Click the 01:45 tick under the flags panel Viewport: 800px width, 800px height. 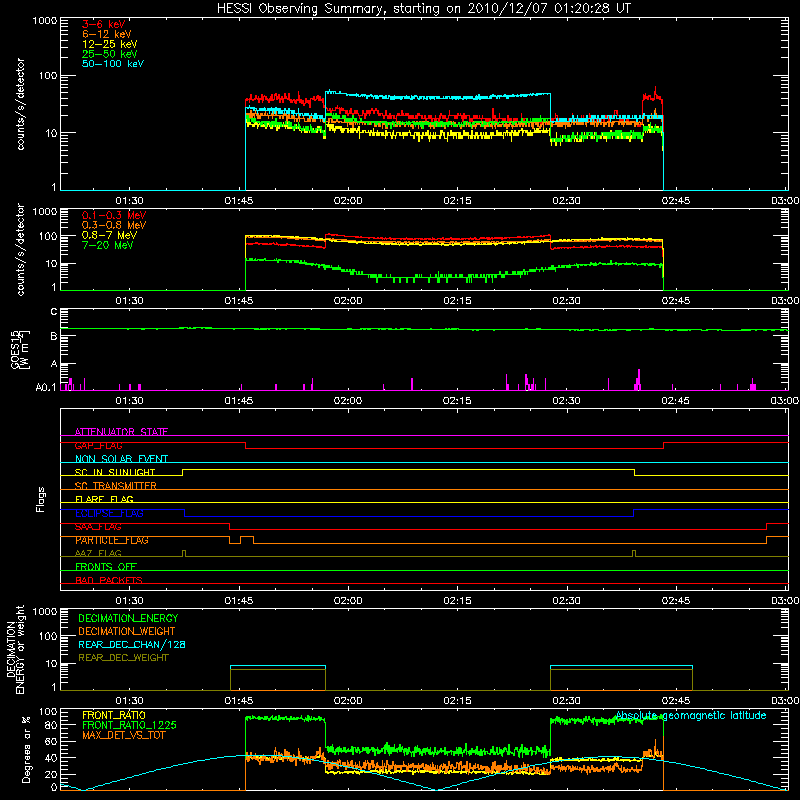tap(239, 601)
